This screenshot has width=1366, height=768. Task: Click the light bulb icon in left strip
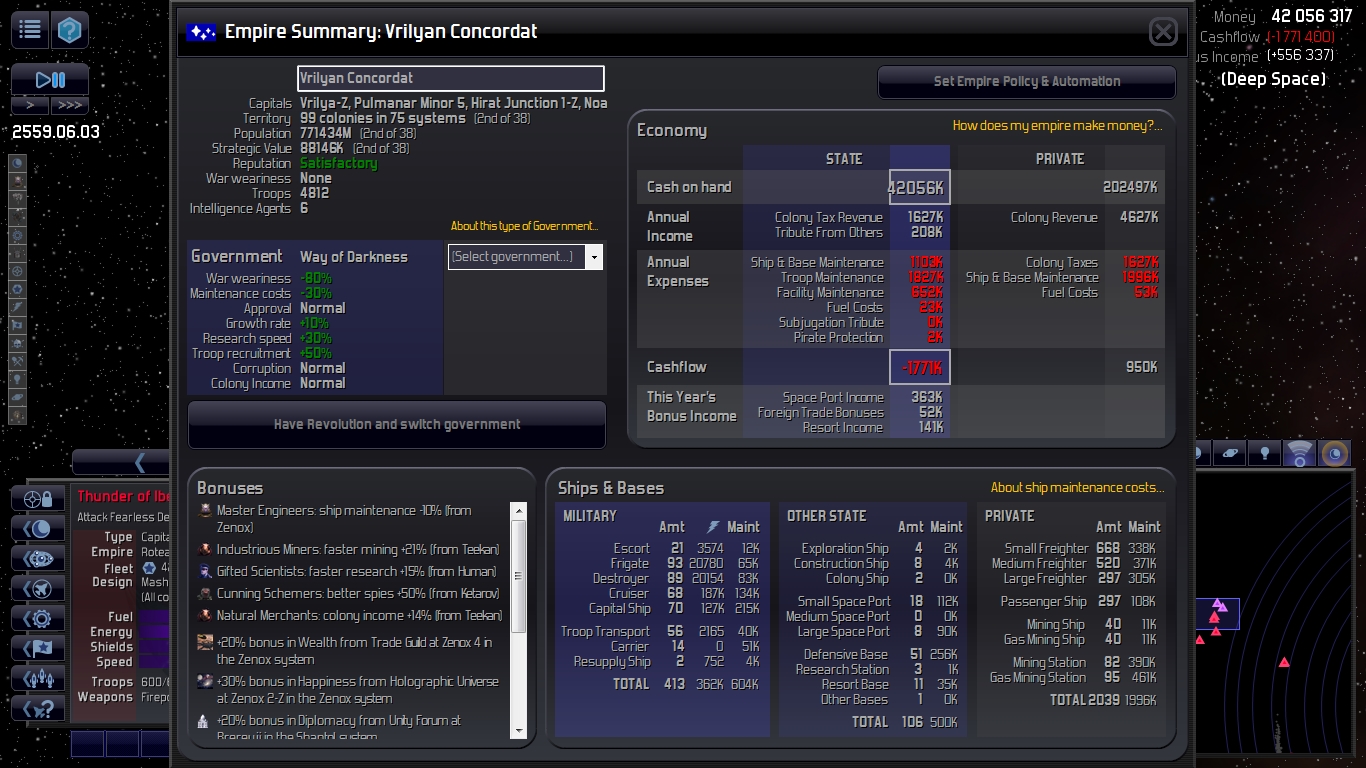click(x=17, y=380)
